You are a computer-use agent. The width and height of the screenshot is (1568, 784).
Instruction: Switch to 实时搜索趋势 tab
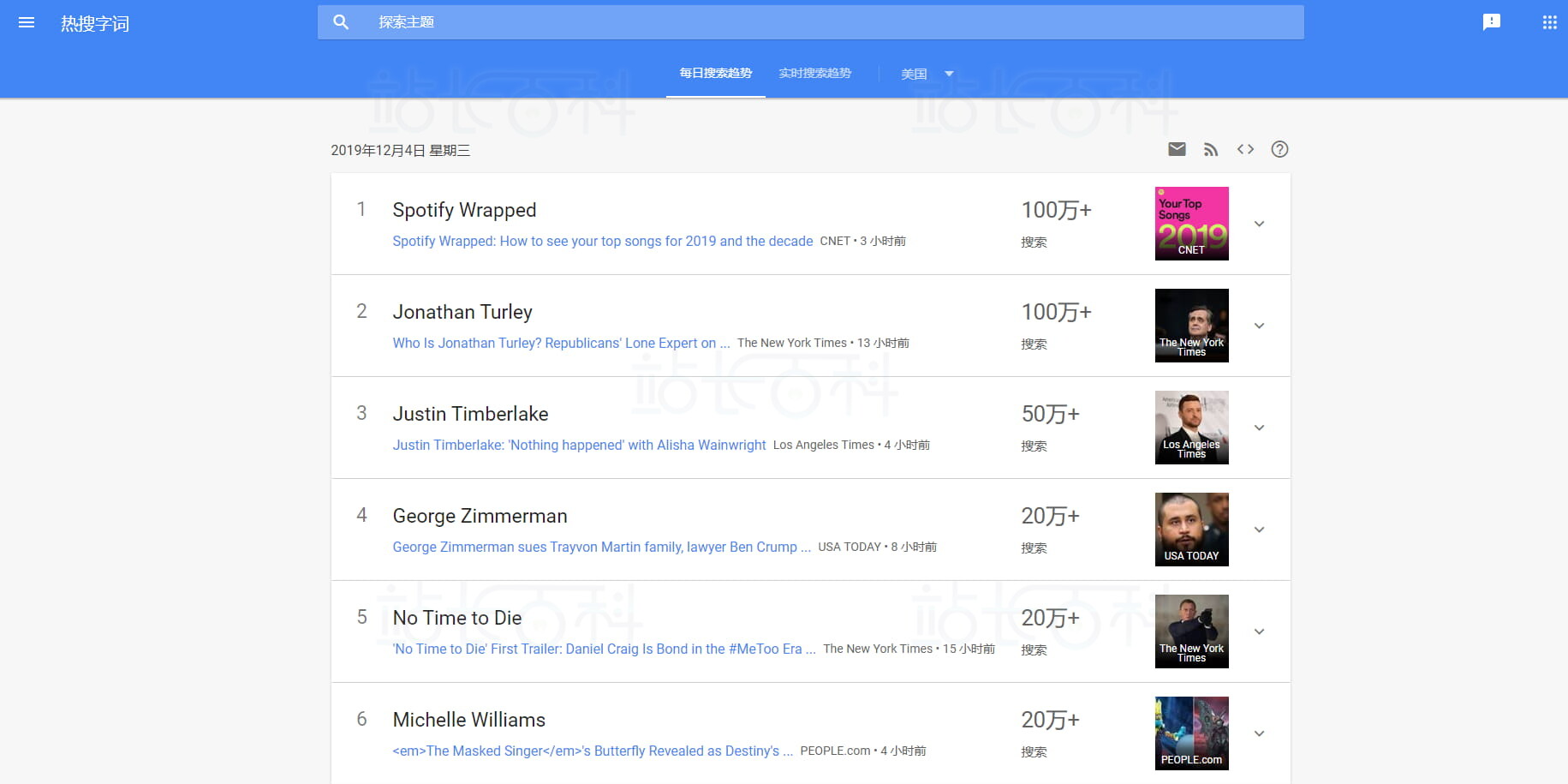[x=815, y=74]
